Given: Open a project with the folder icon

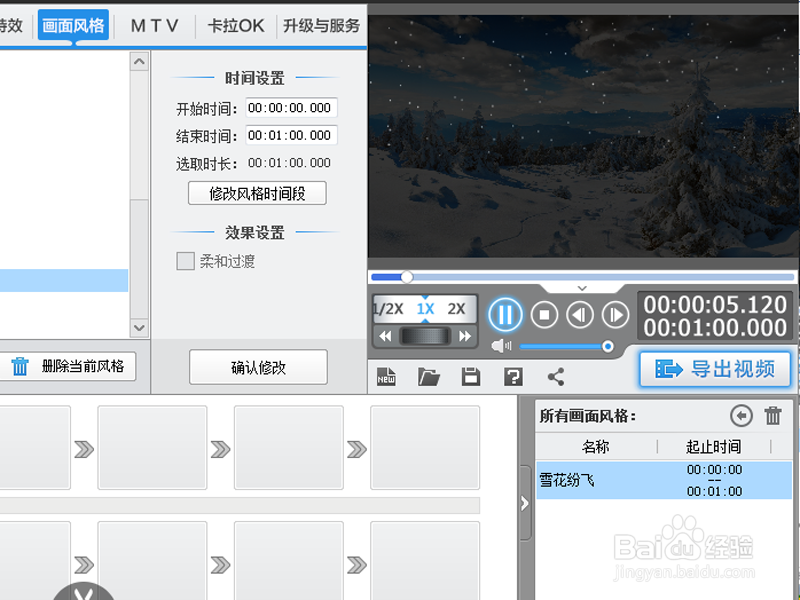Looking at the screenshot, I should pos(429,377).
